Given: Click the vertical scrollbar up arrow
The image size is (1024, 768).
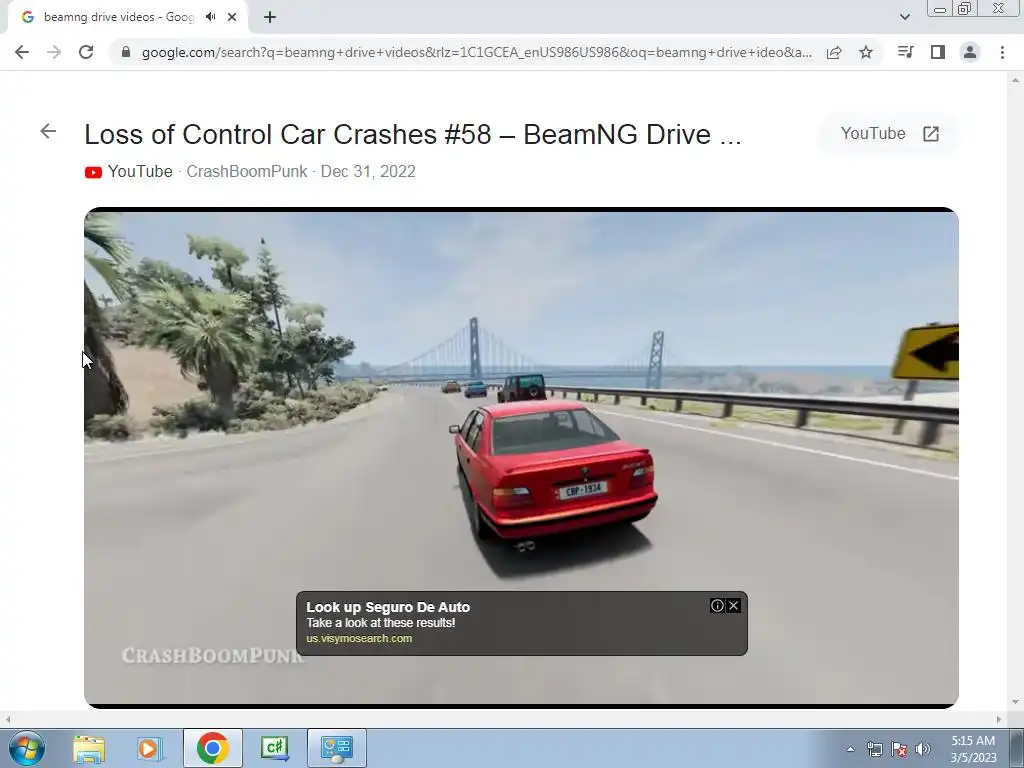Looking at the screenshot, I should [x=1016, y=80].
